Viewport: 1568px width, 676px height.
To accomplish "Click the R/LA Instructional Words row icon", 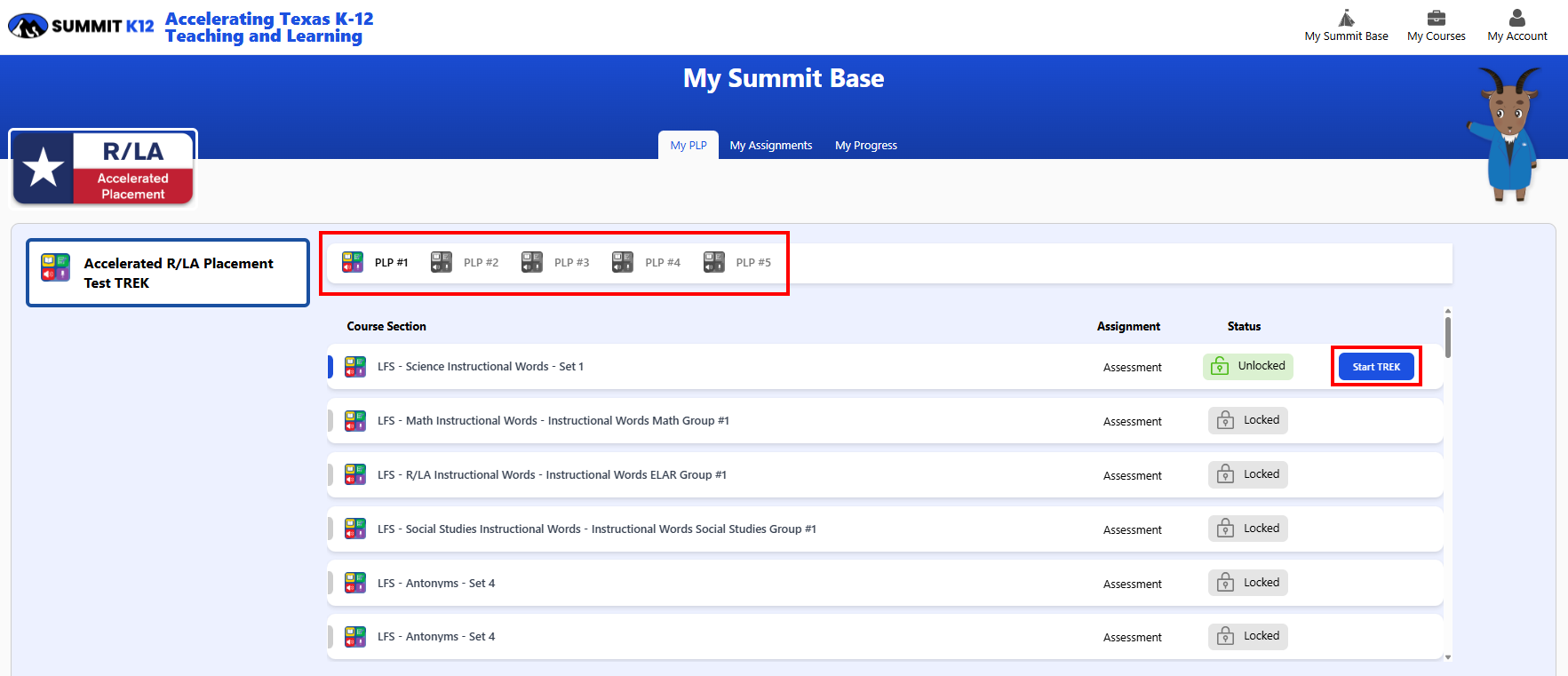I will pyautogui.click(x=355, y=474).
